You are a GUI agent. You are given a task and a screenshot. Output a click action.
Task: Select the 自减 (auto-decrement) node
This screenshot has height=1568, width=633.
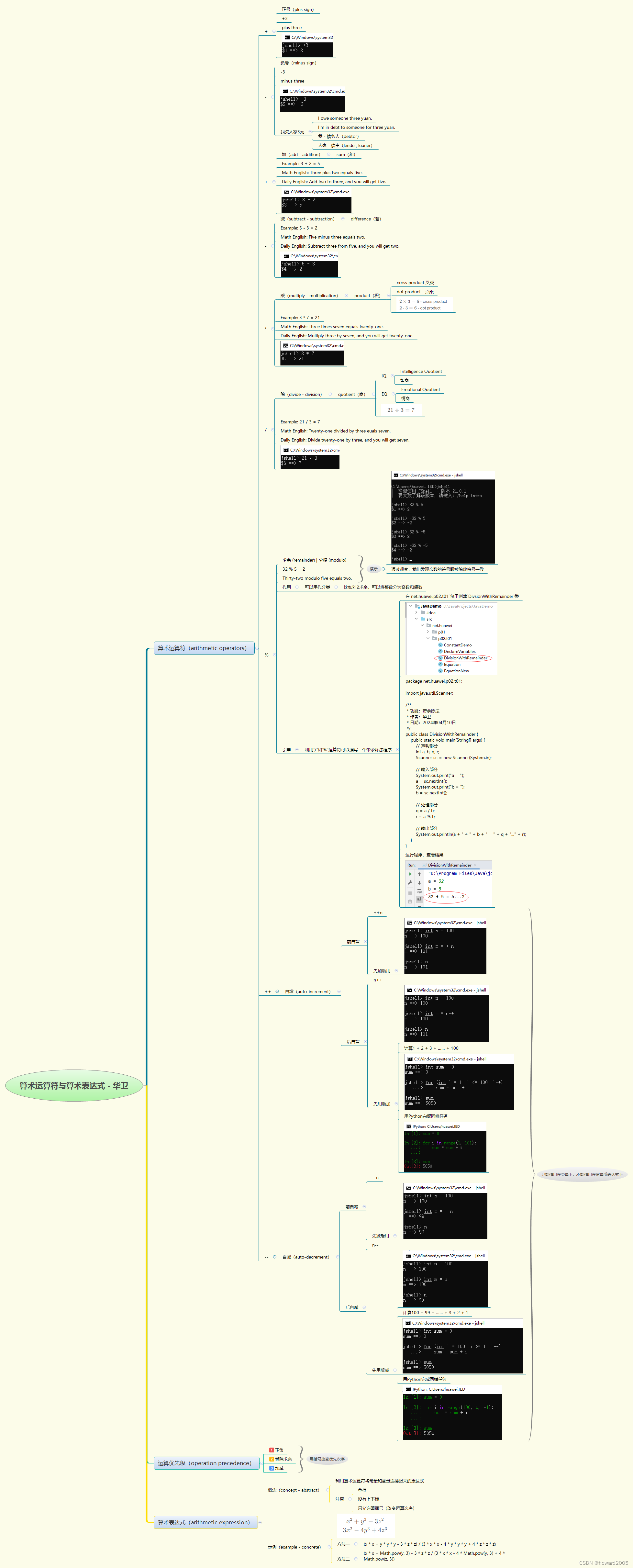pyautogui.click(x=305, y=1257)
